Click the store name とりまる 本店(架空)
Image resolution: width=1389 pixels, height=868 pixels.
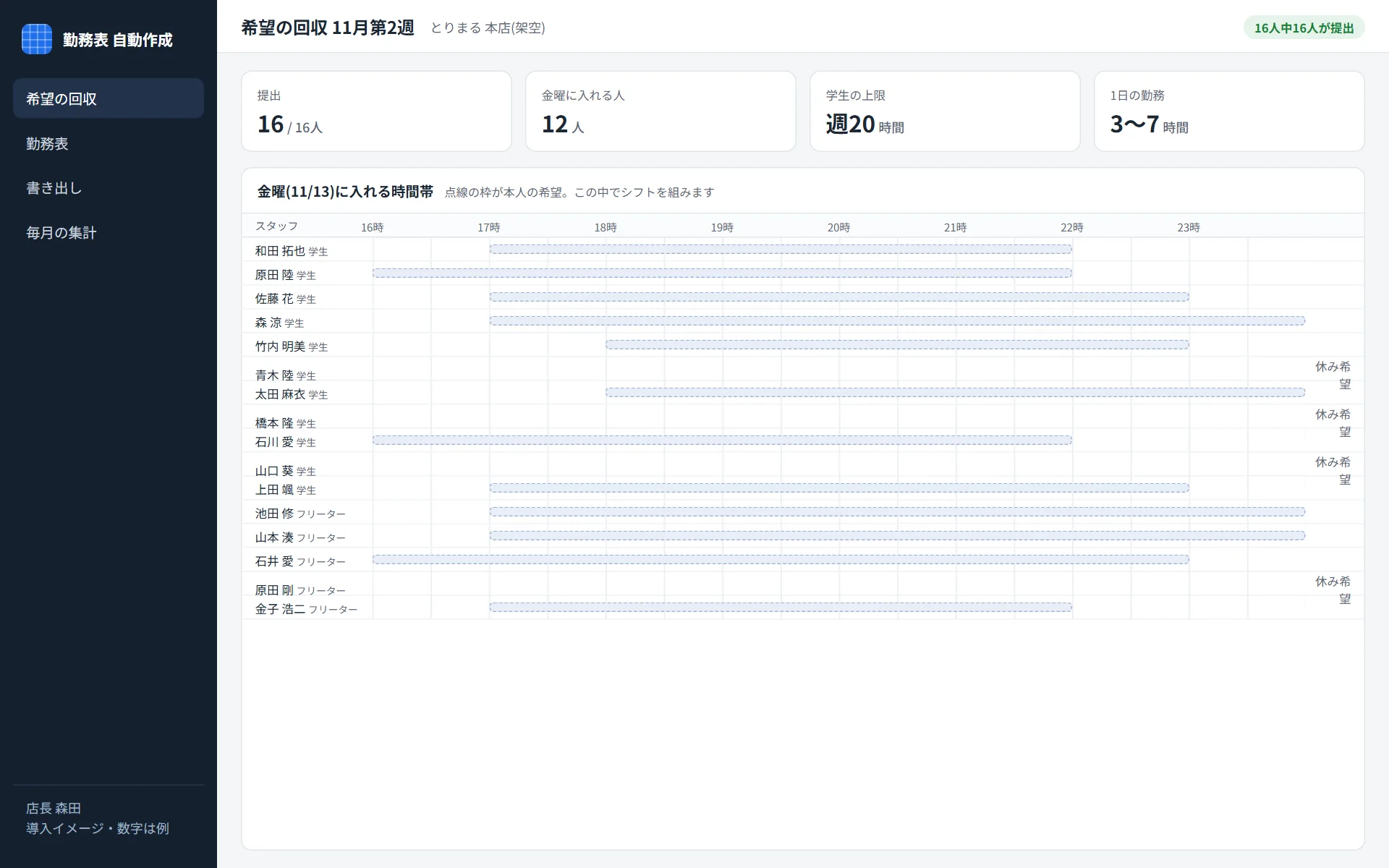pyautogui.click(x=488, y=27)
